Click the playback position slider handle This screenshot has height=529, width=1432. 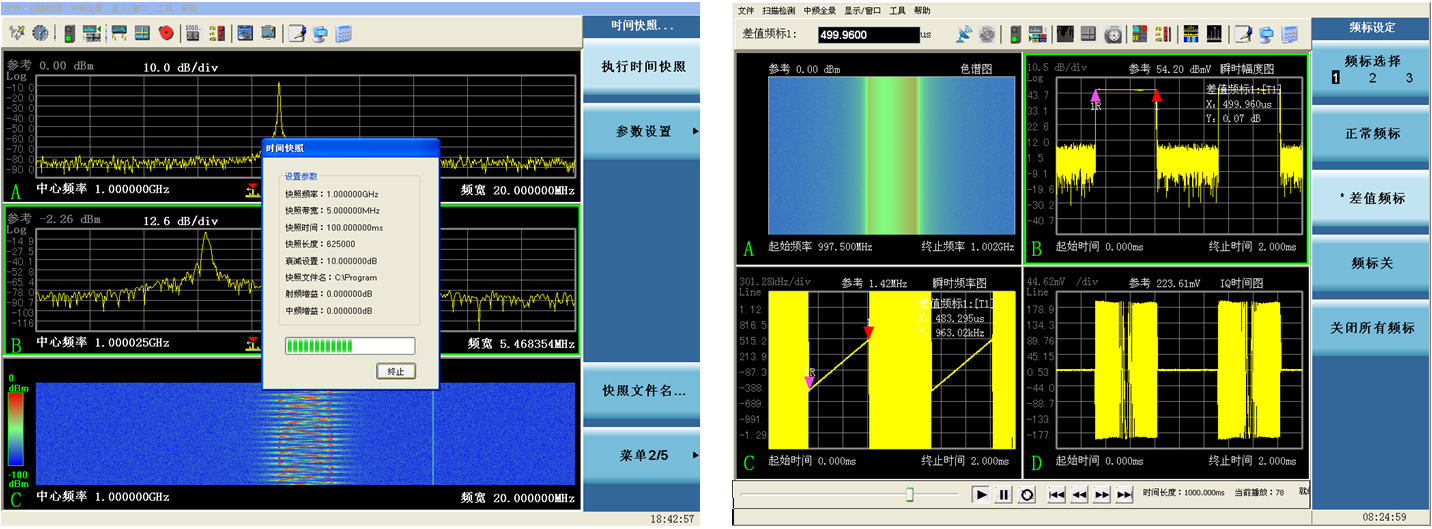(909, 494)
